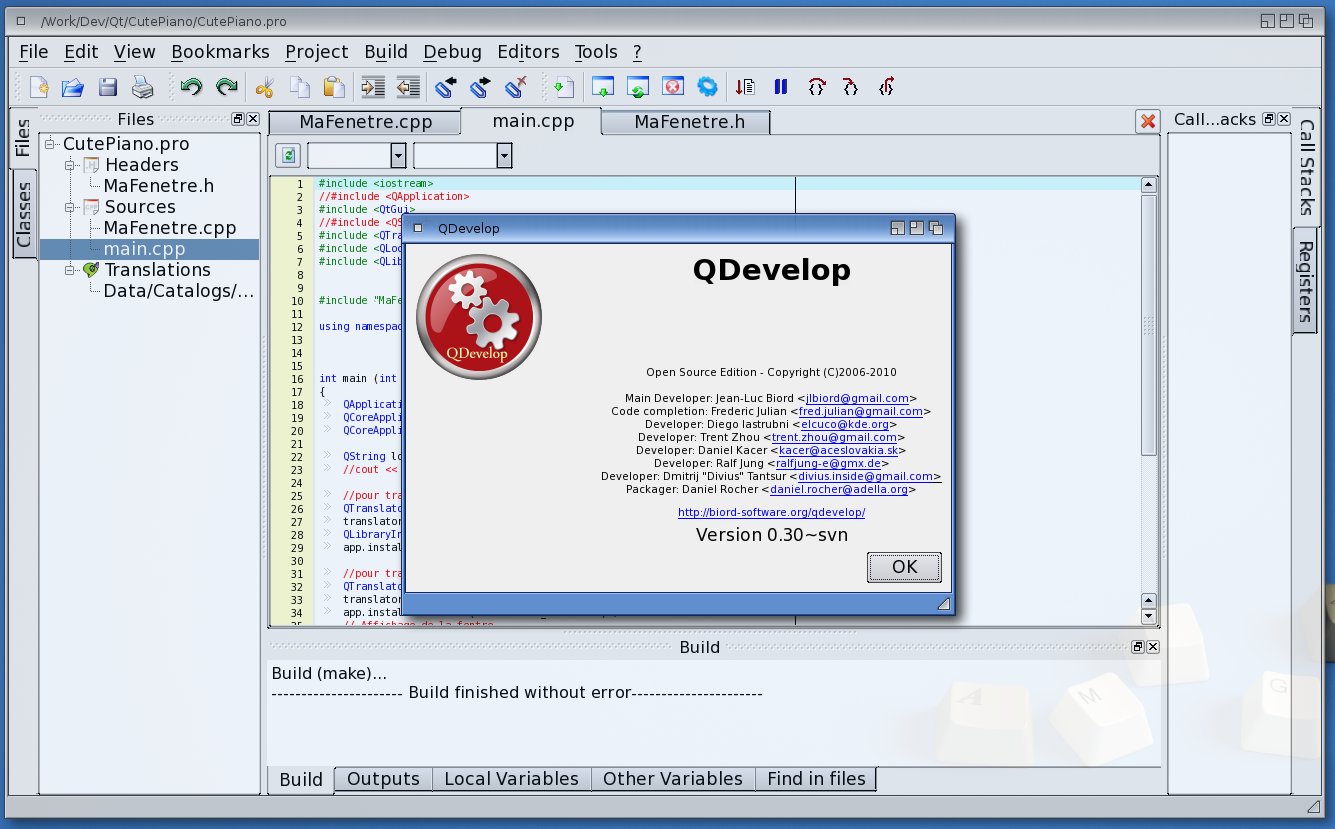
Task: Open the biord-software.org/qdevelop link
Action: point(771,512)
